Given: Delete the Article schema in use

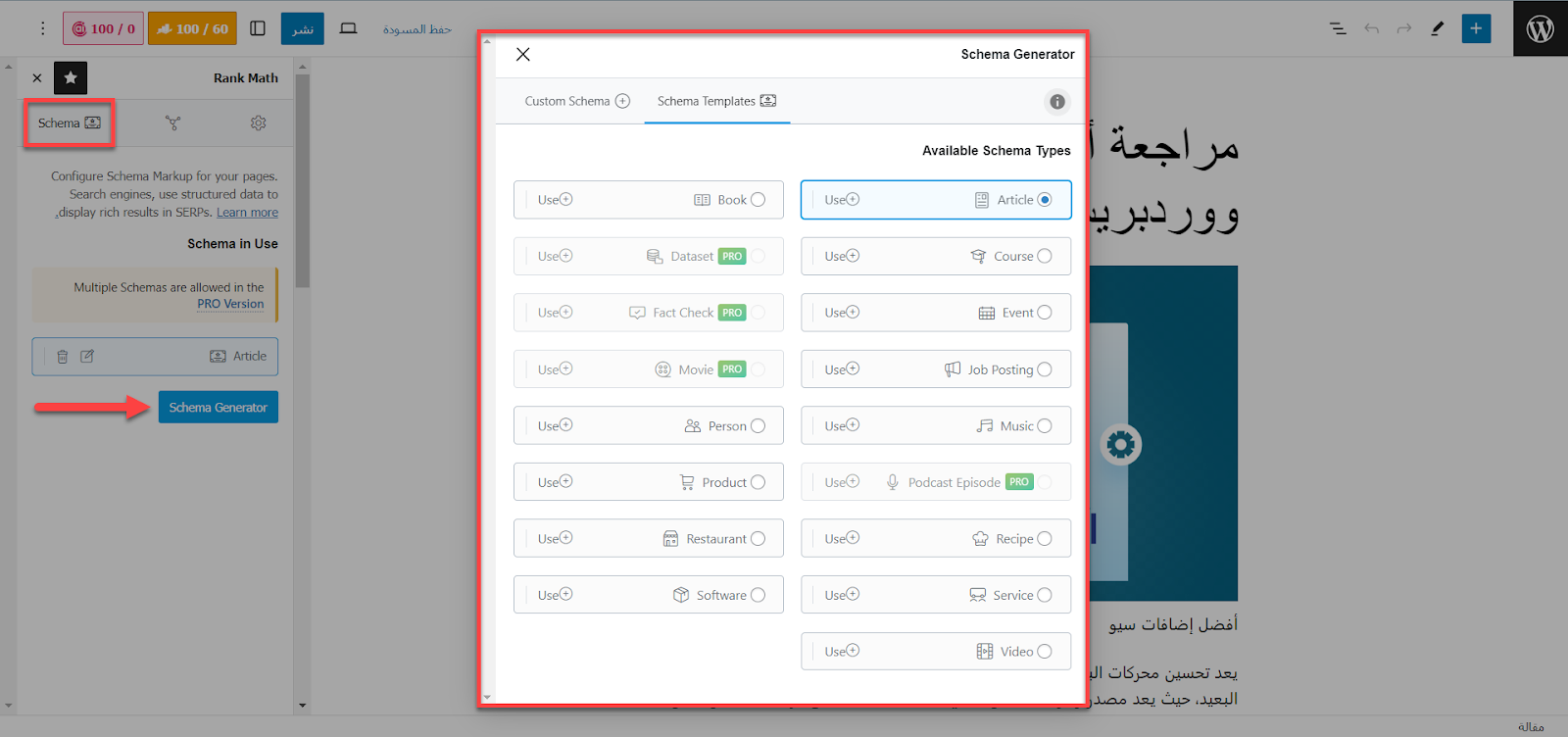Looking at the screenshot, I should (63, 357).
